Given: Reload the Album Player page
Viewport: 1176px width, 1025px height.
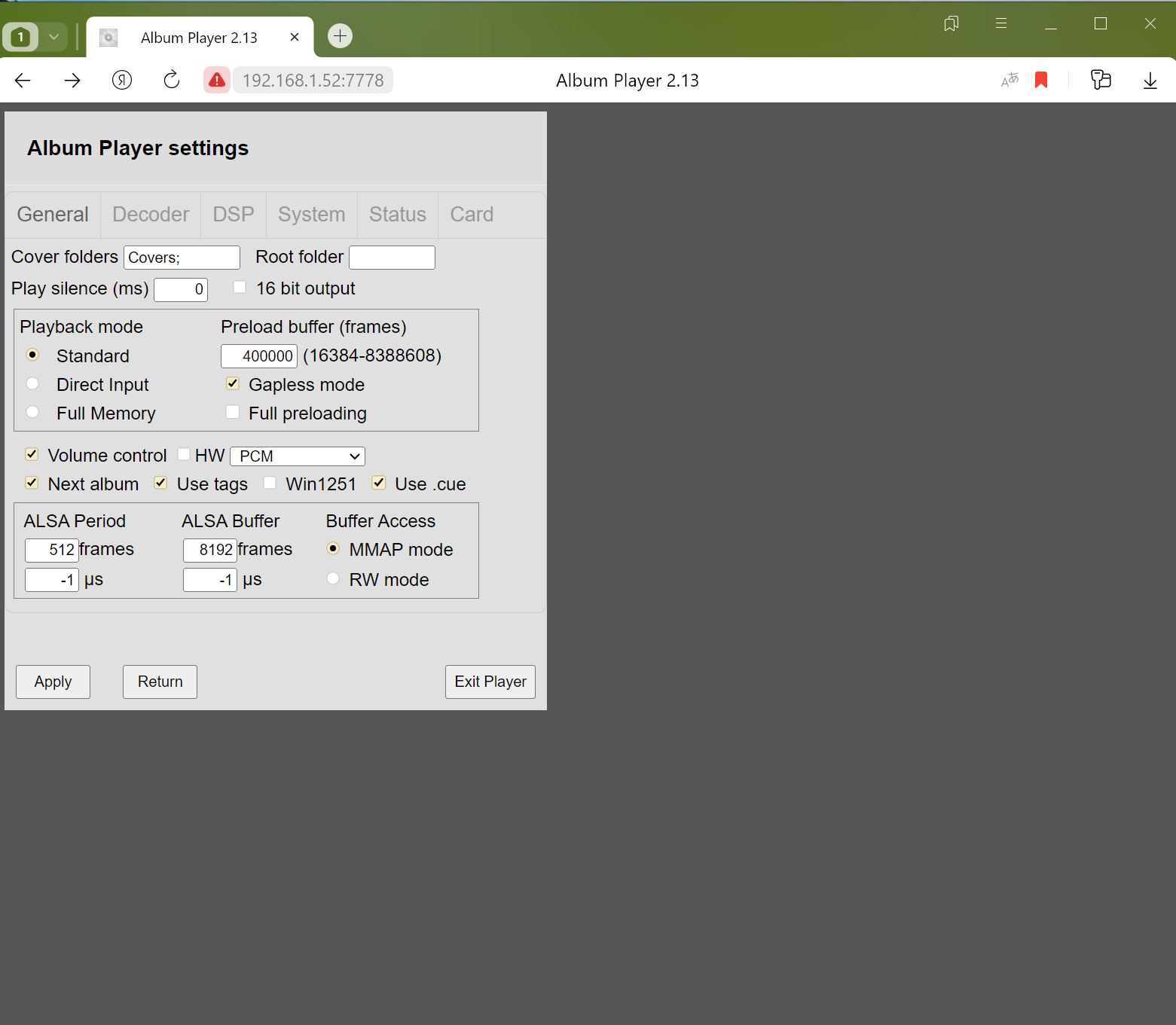Looking at the screenshot, I should point(172,80).
